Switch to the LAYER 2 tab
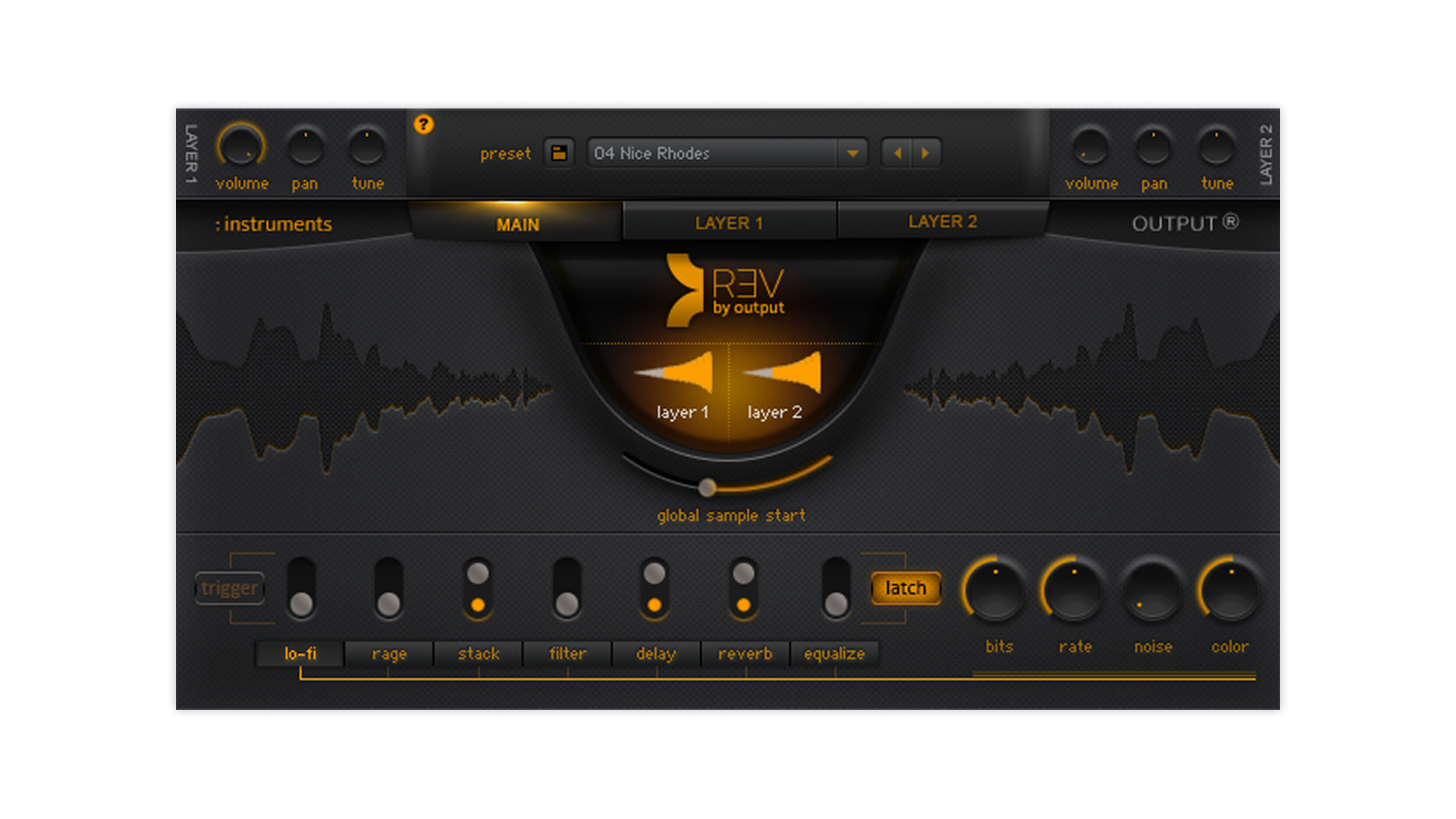The height and width of the screenshot is (819, 1456). pyautogui.click(x=943, y=221)
